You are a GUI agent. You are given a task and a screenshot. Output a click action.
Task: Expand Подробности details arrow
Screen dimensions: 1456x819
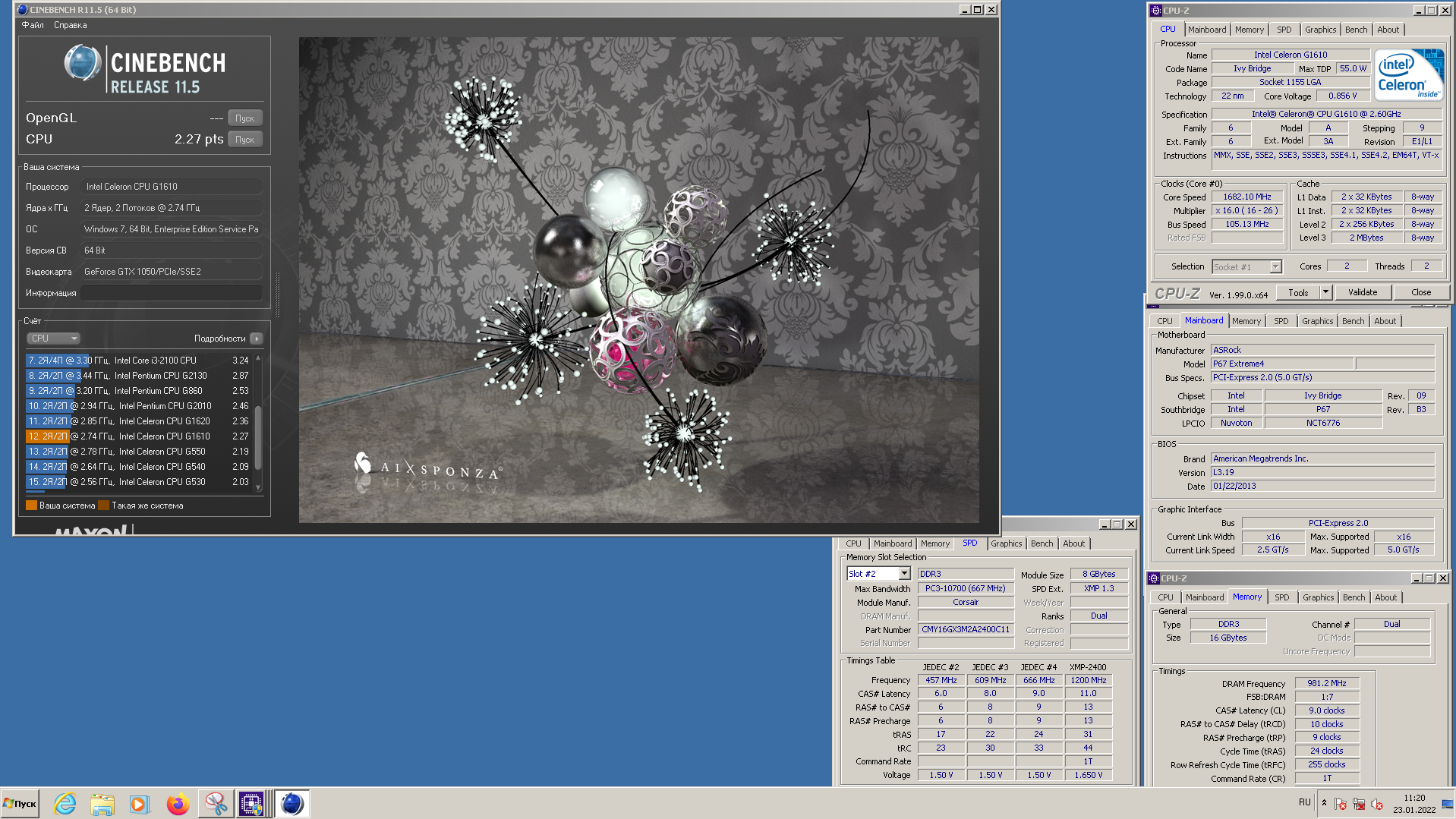[x=257, y=339]
